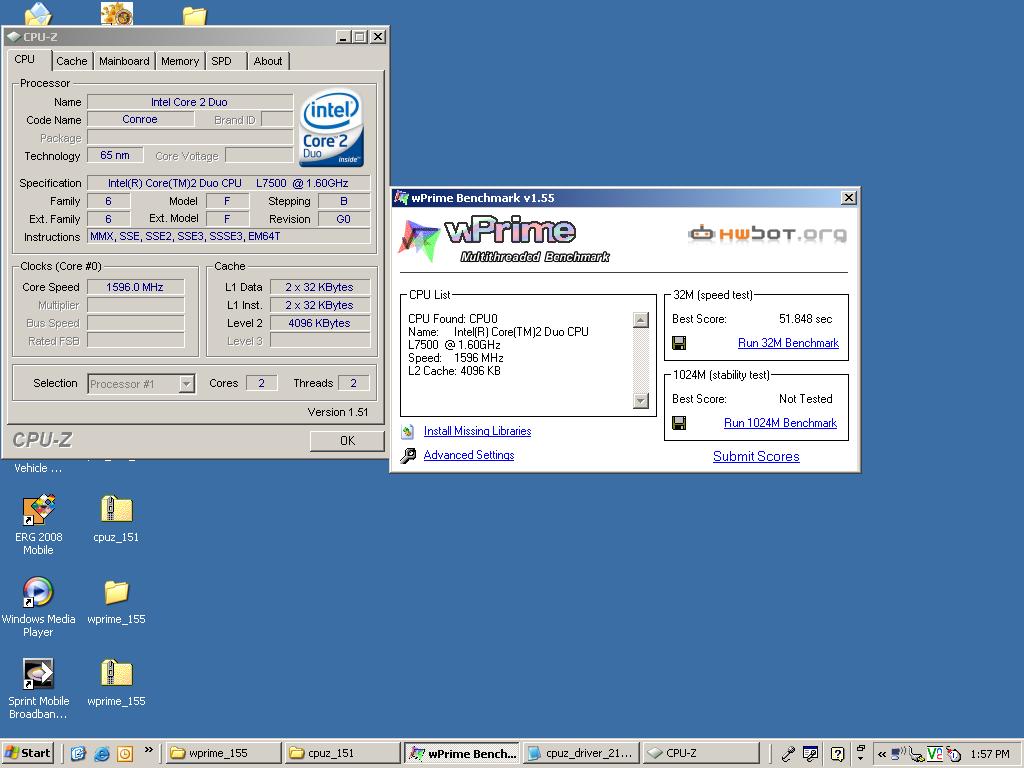1024x768 pixels.
Task: Switch to wPrime Bench taskbar button
Action: coord(462,753)
